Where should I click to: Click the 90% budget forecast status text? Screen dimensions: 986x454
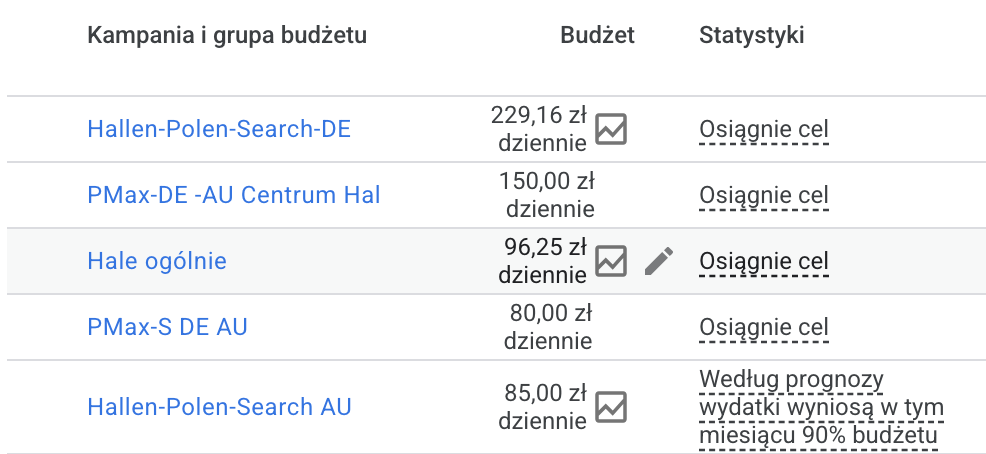click(821, 408)
